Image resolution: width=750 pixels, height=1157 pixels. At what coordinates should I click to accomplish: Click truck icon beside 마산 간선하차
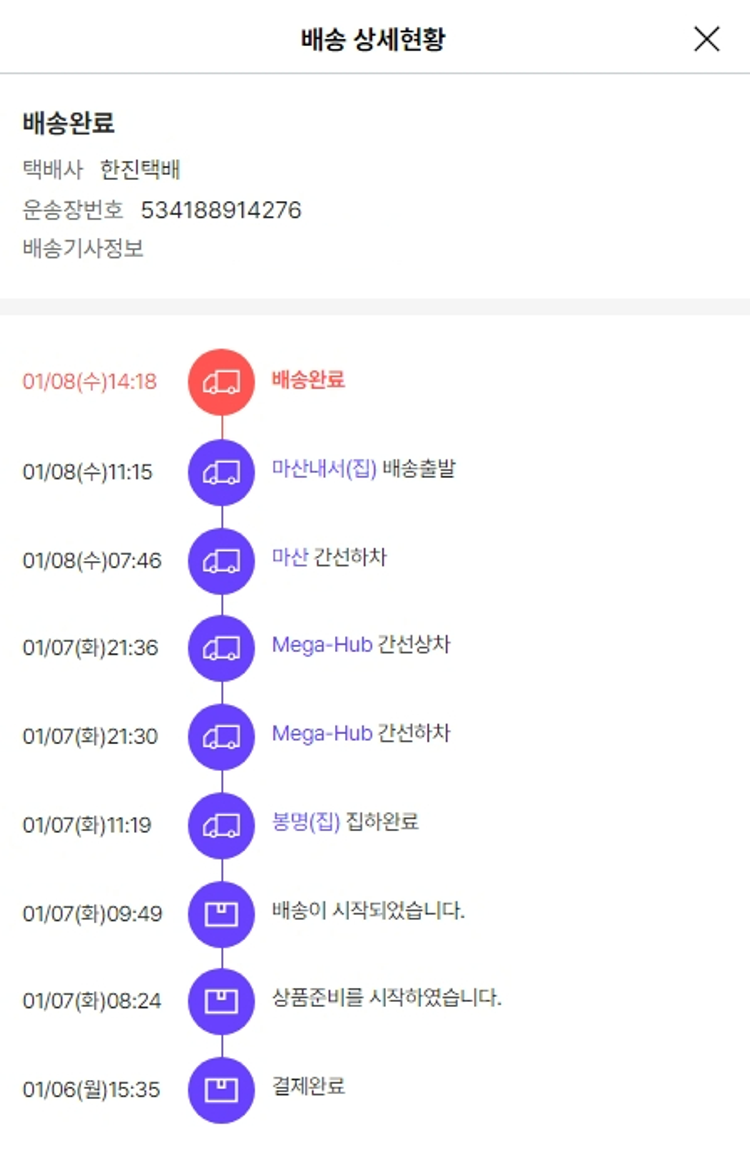(x=221, y=560)
